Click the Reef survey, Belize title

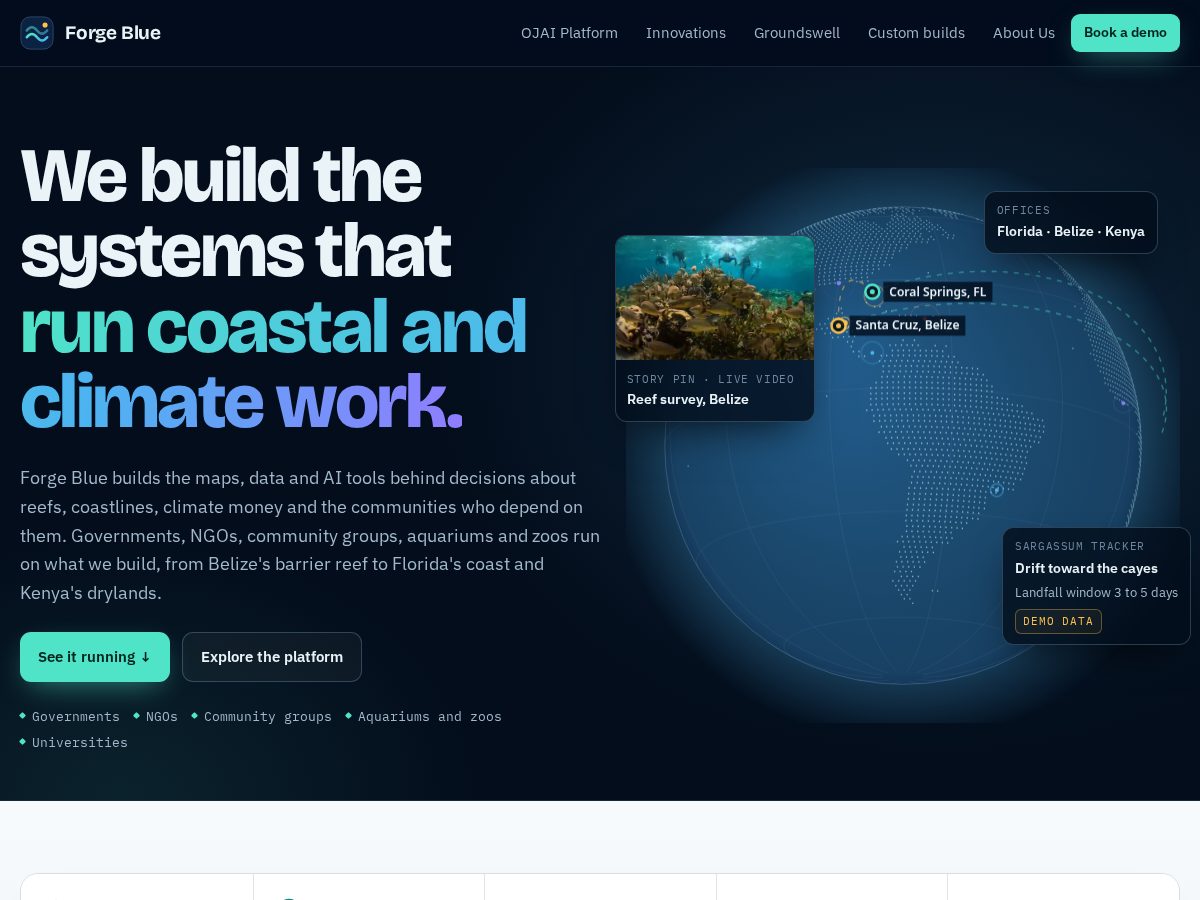(x=688, y=399)
